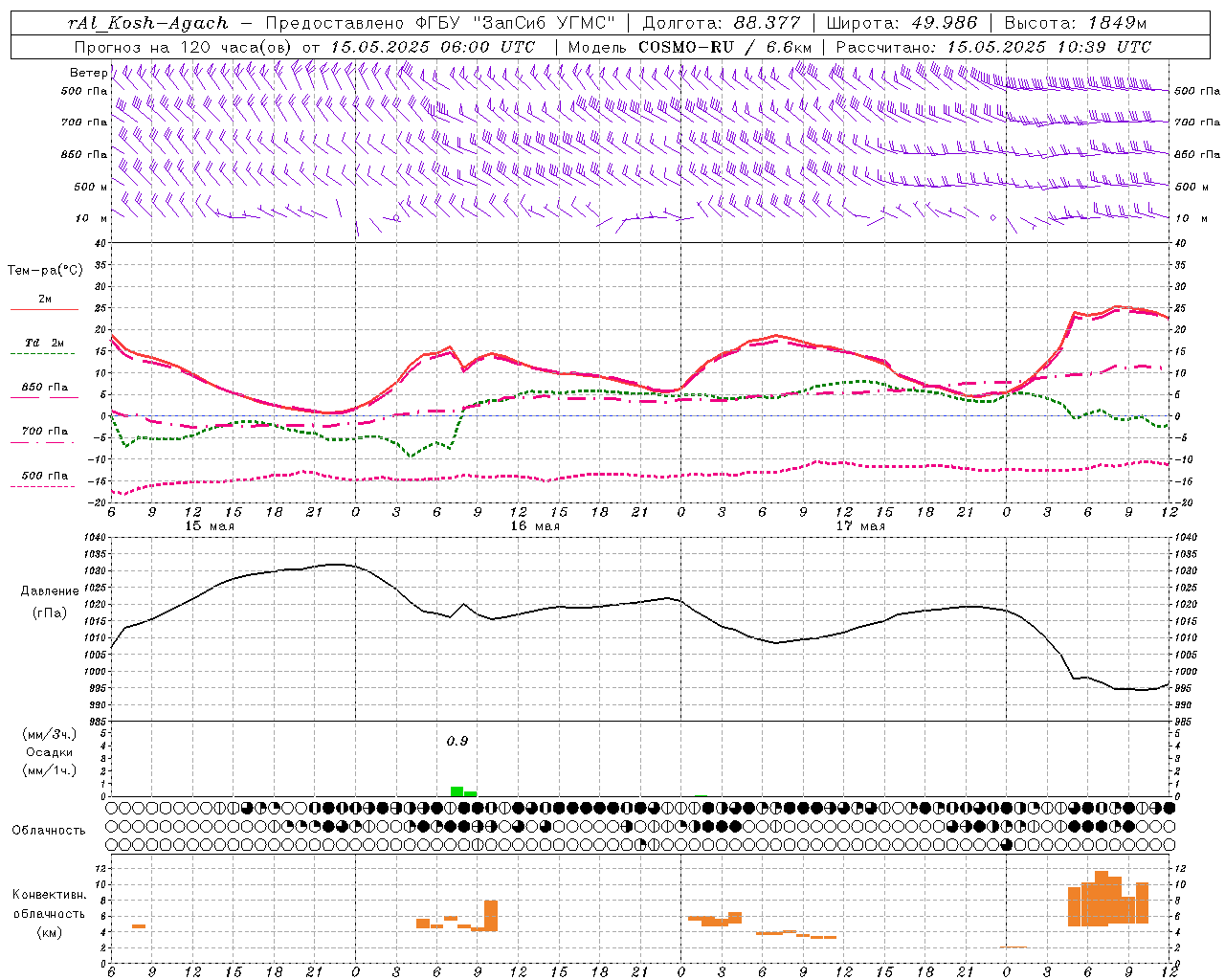This screenshot has width=1225, height=980.
Task: Click the (мм/3ч.) precipitation unit label
Action: 50,734
